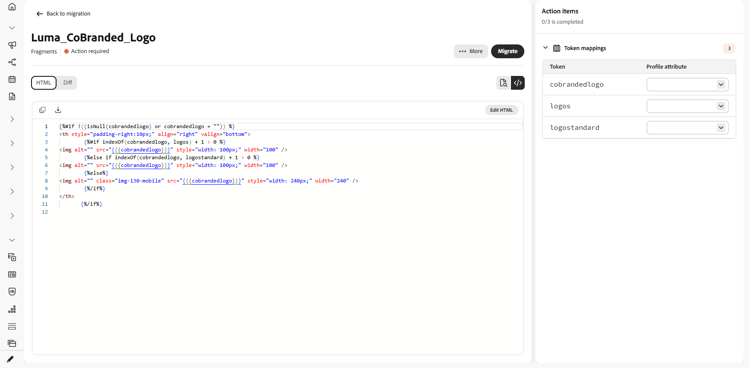
Task: Click the Action required status text
Action: pos(90,51)
